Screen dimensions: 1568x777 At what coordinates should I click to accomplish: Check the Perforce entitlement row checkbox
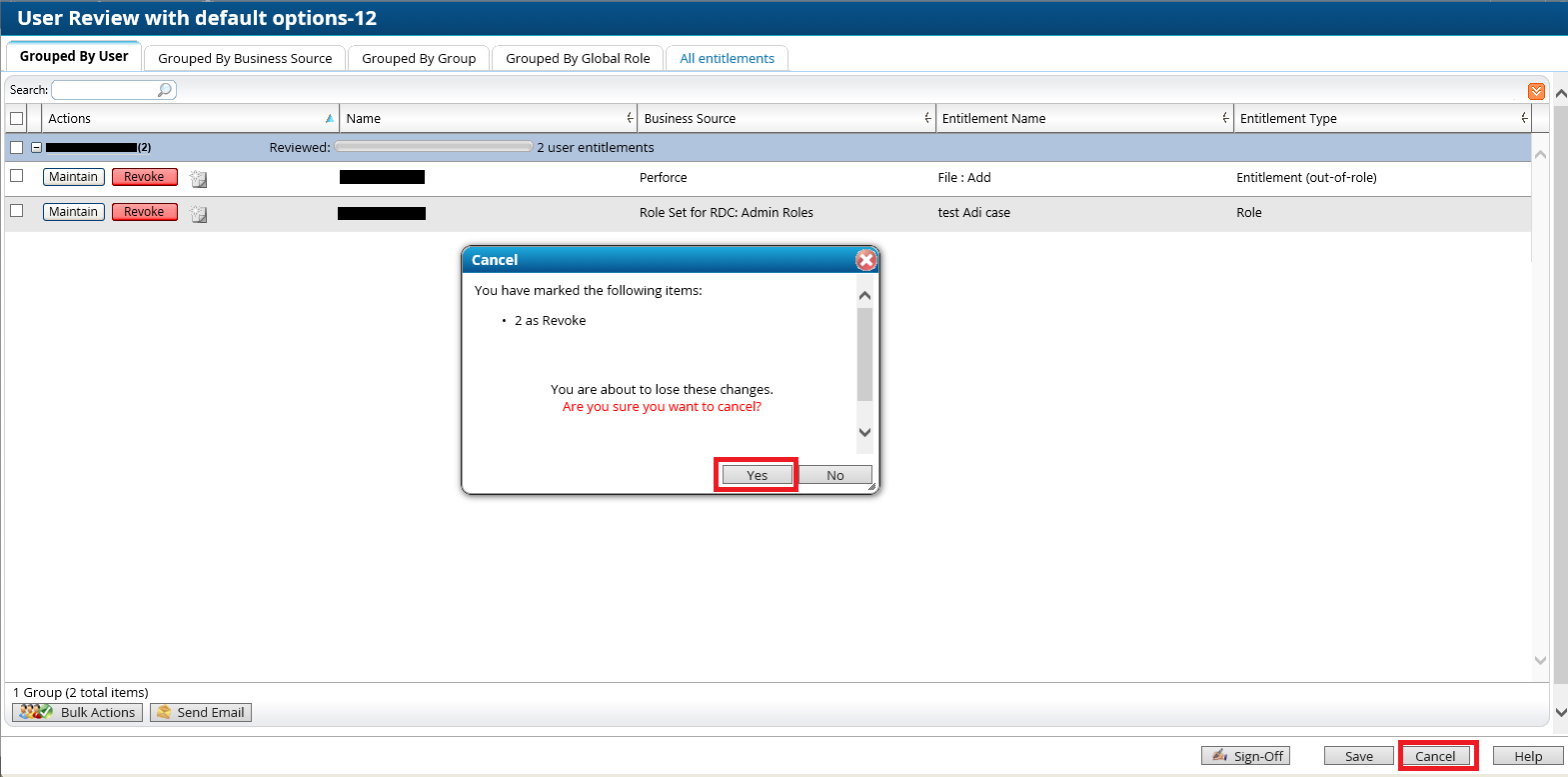17,176
